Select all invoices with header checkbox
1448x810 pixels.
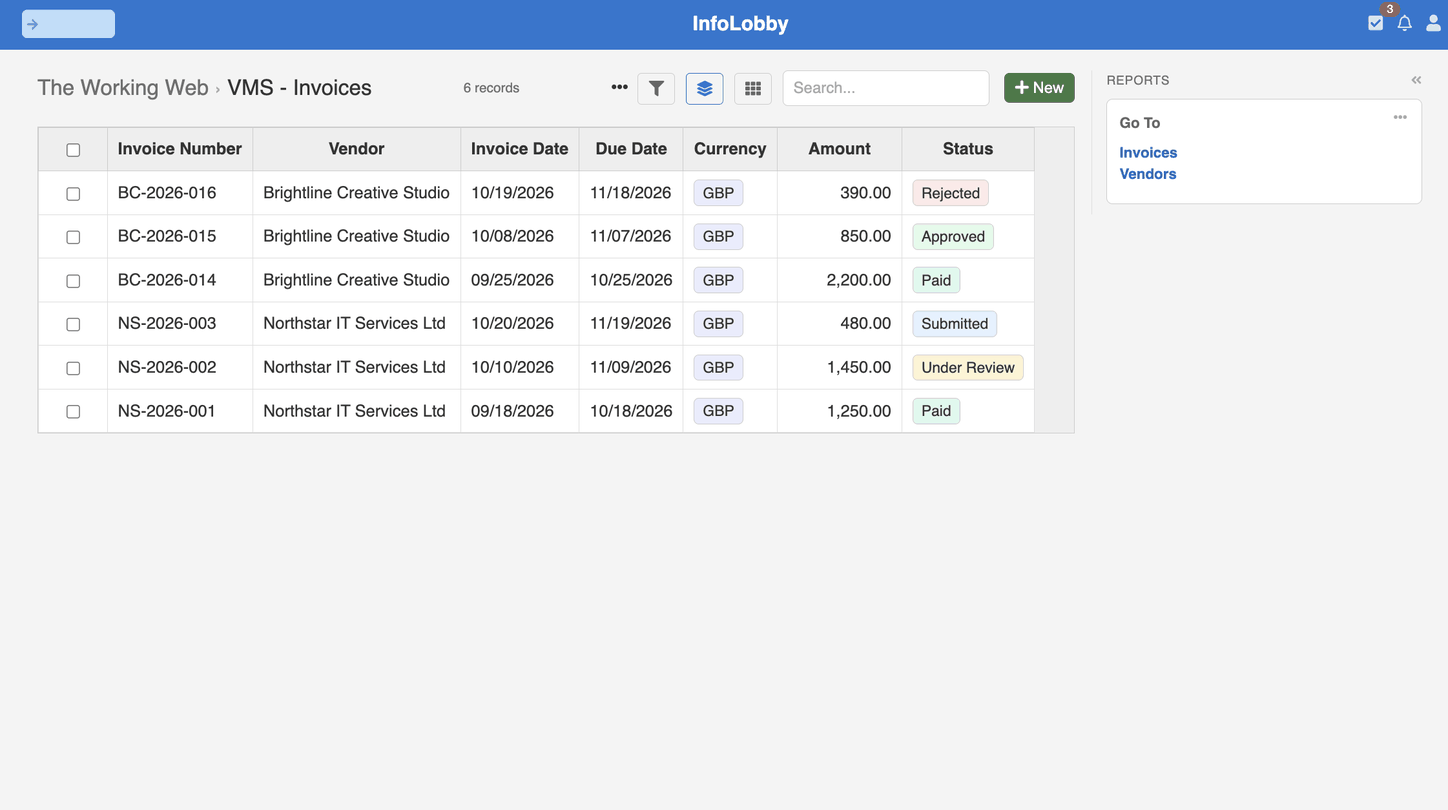coord(73,150)
